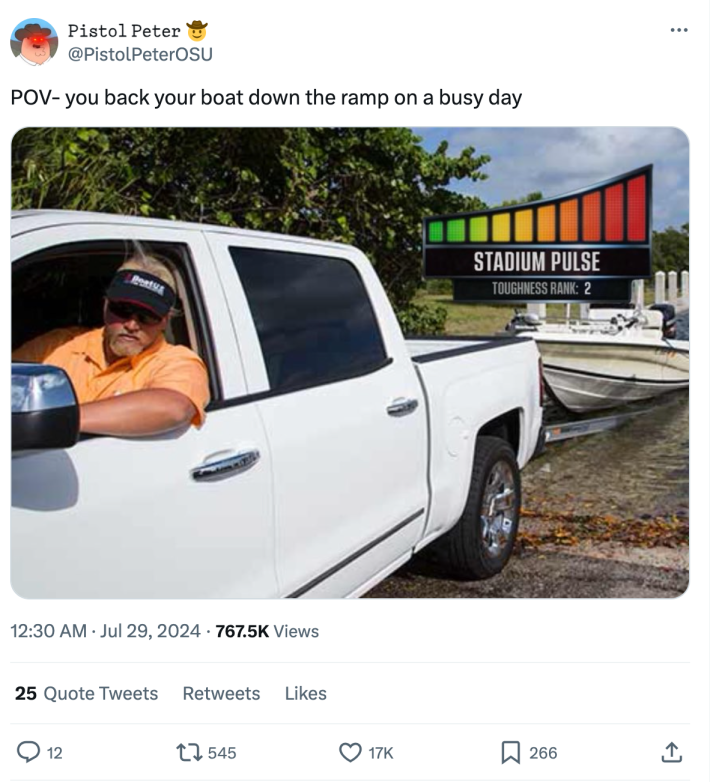Click the tweet text about the boat ramp
The image size is (710, 782).
pos(266,98)
